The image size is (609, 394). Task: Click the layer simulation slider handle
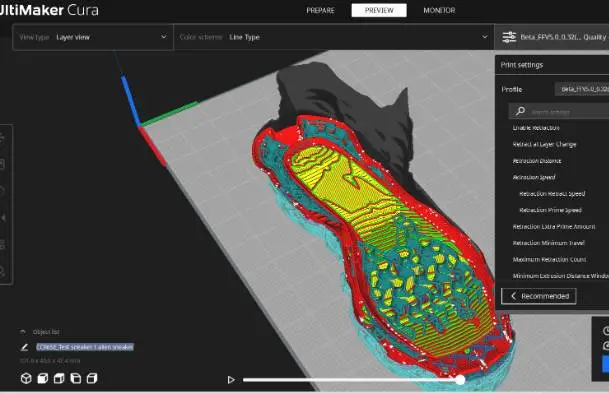(460, 380)
